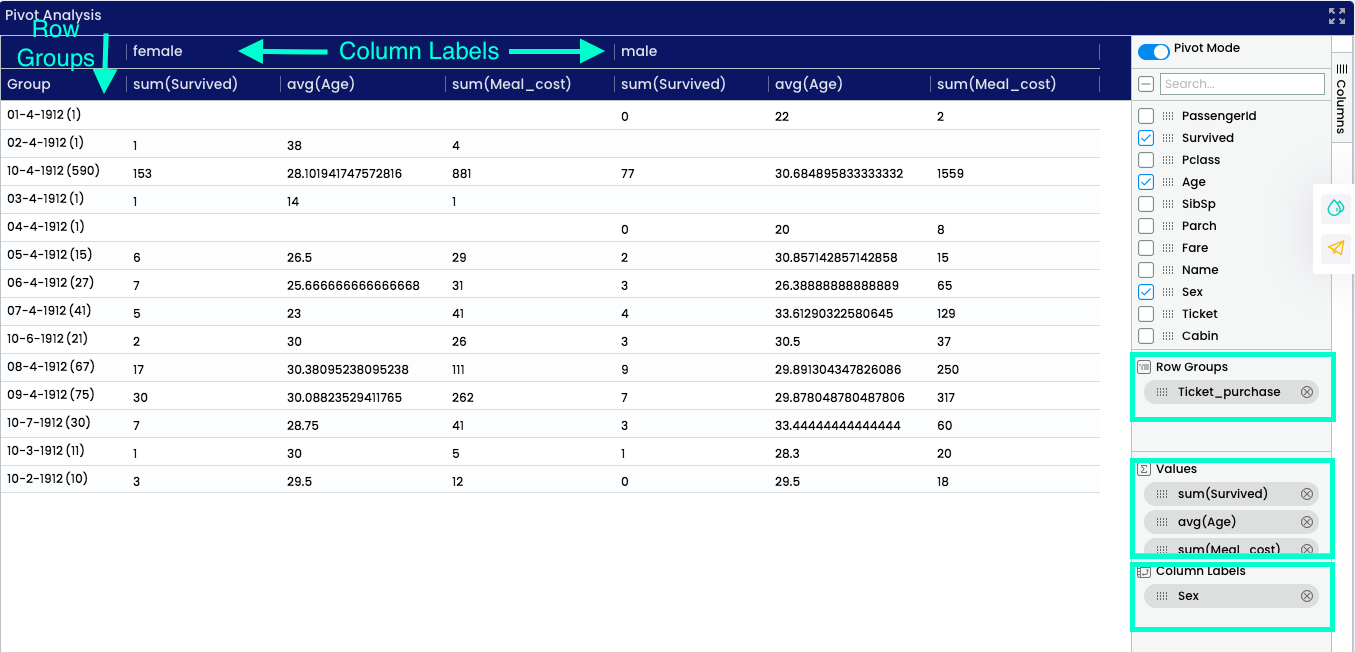Click the Row Groups section icon
Image resolution: width=1355 pixels, height=652 pixels.
tap(1144, 367)
